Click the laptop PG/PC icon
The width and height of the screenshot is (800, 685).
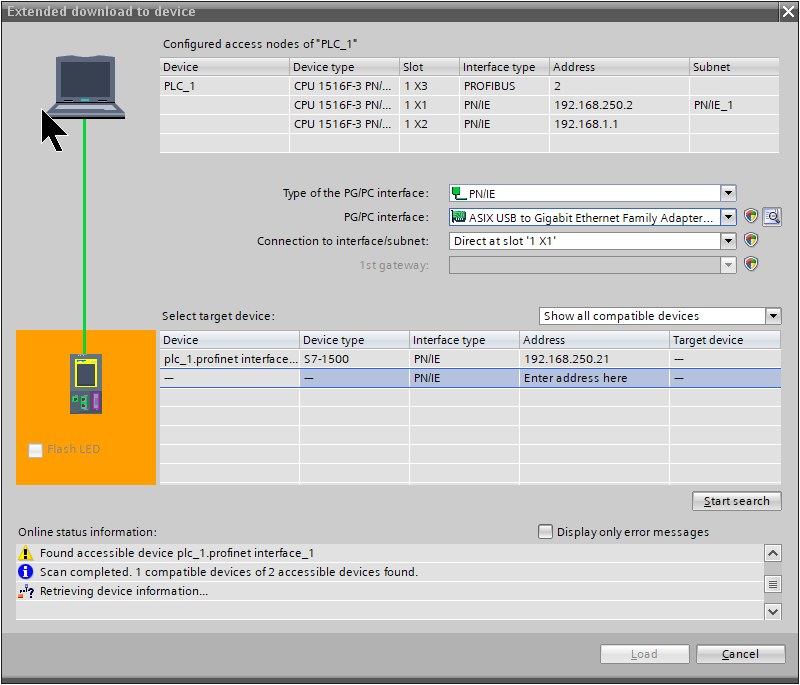point(86,87)
